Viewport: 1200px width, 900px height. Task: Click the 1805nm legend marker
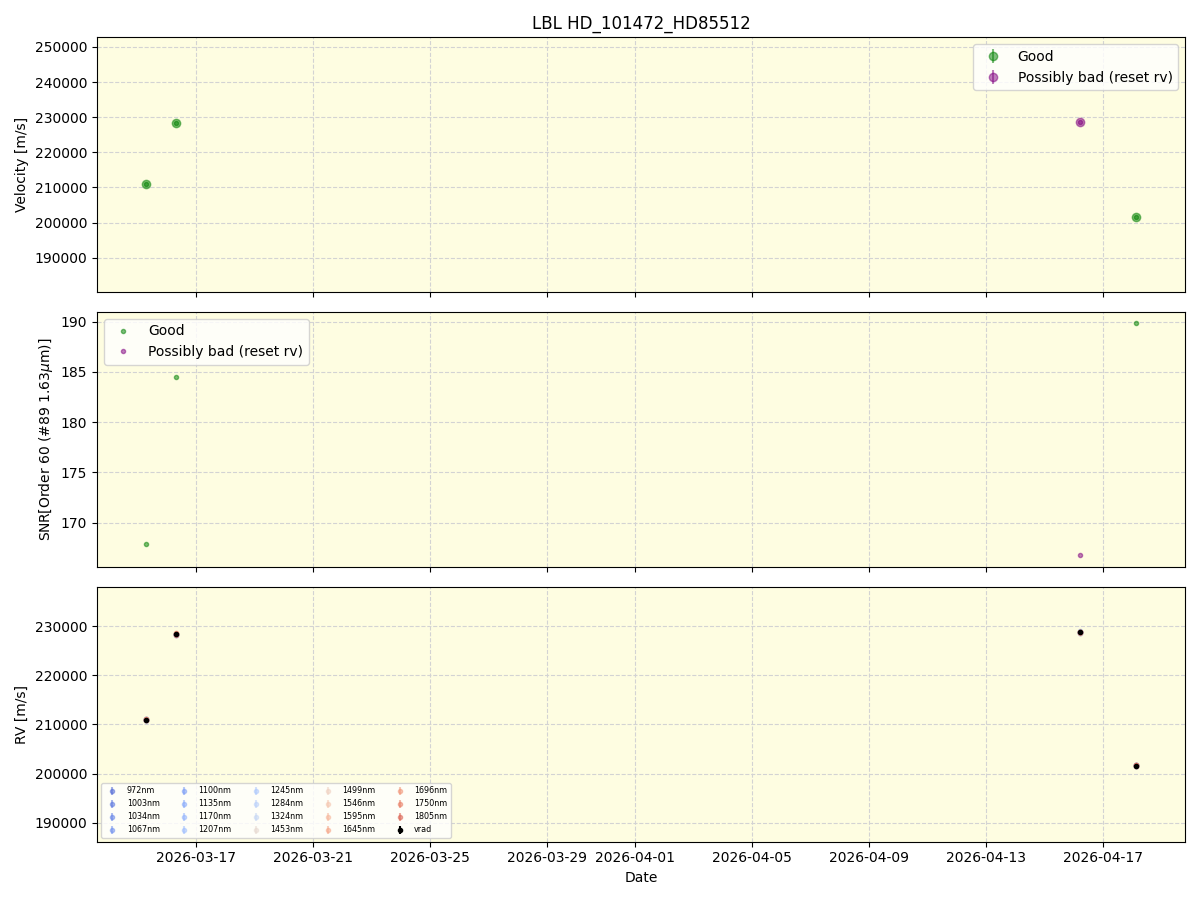tap(400, 817)
